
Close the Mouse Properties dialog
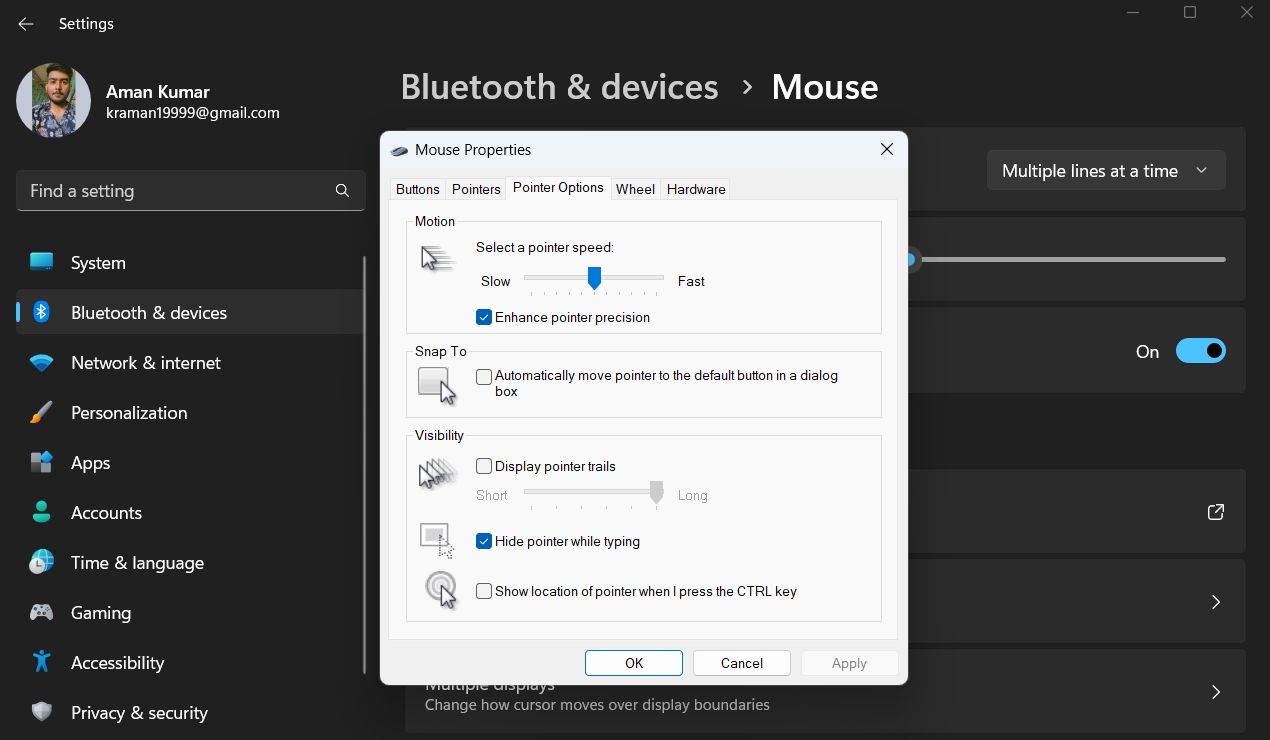[886, 149]
